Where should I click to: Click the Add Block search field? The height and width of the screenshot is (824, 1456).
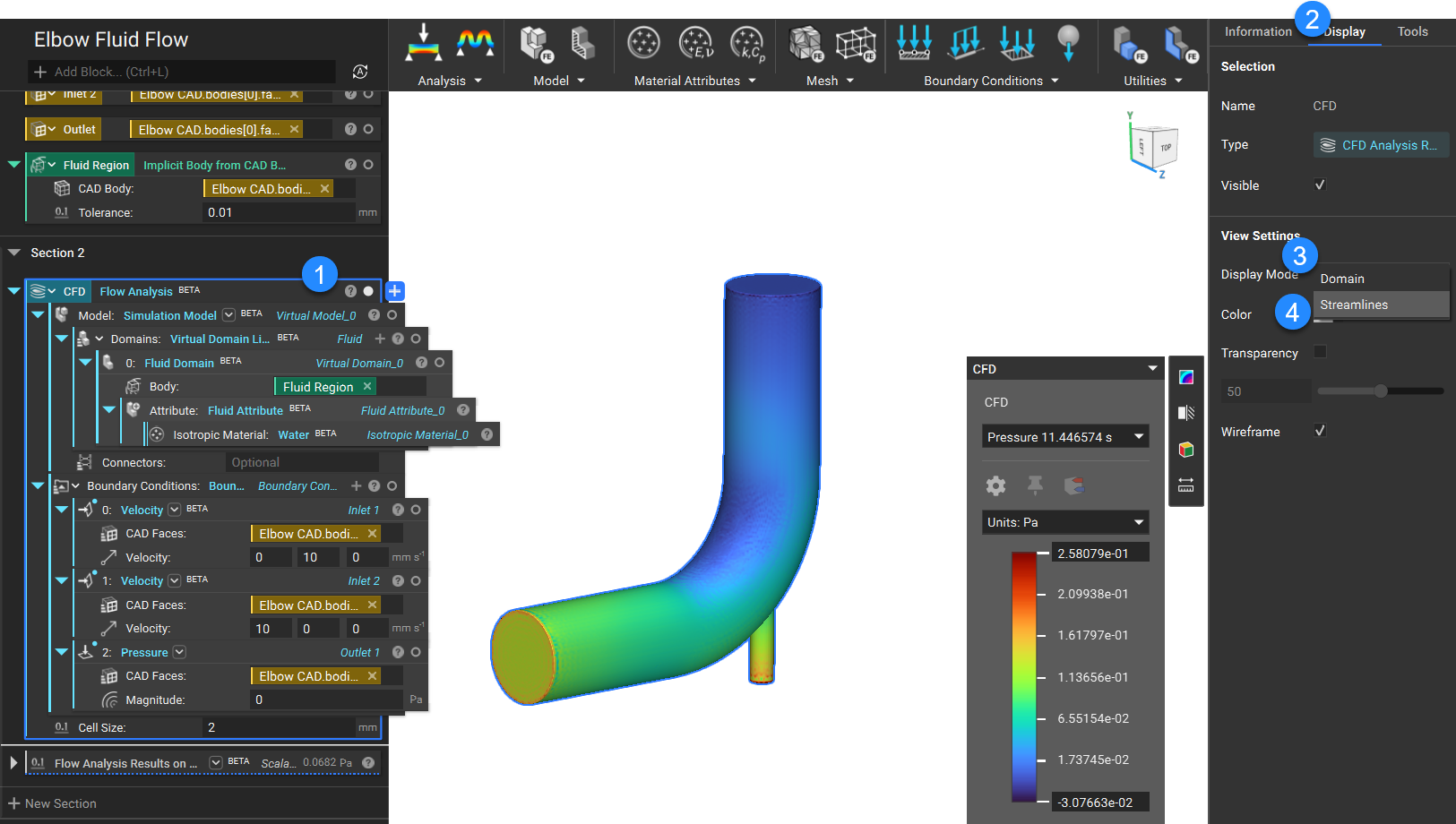184,72
